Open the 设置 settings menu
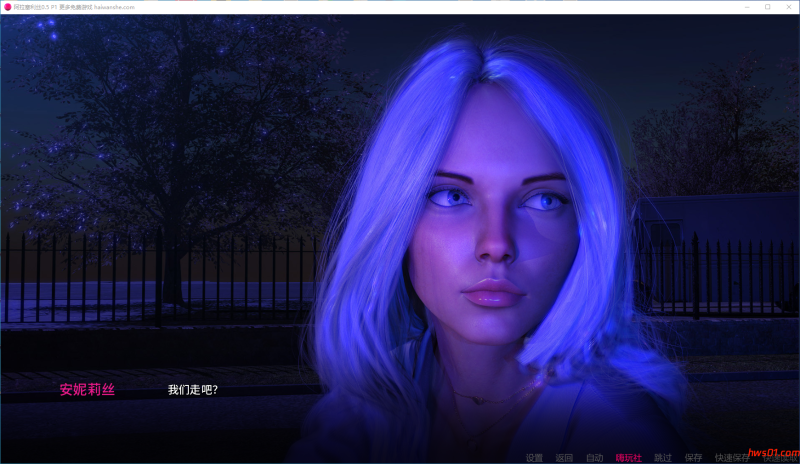 point(534,458)
